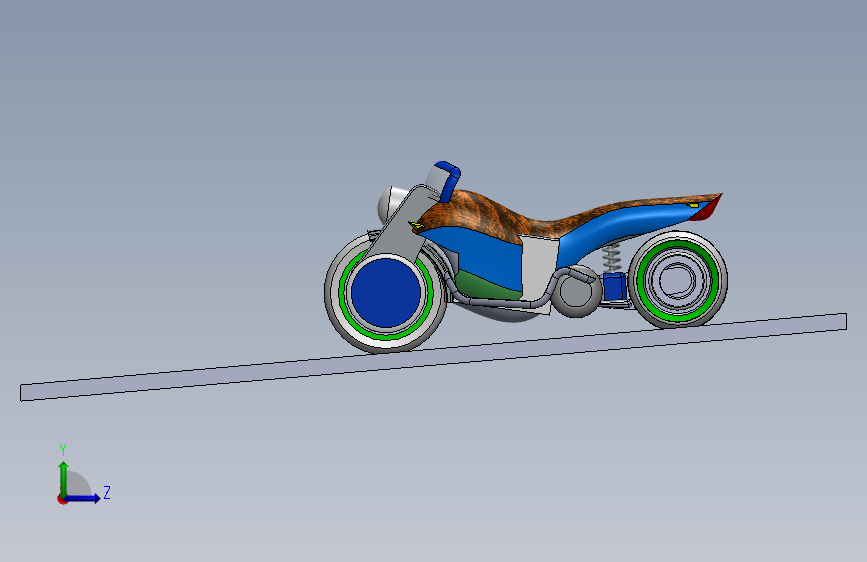Select the light gray side panel

coord(539,267)
